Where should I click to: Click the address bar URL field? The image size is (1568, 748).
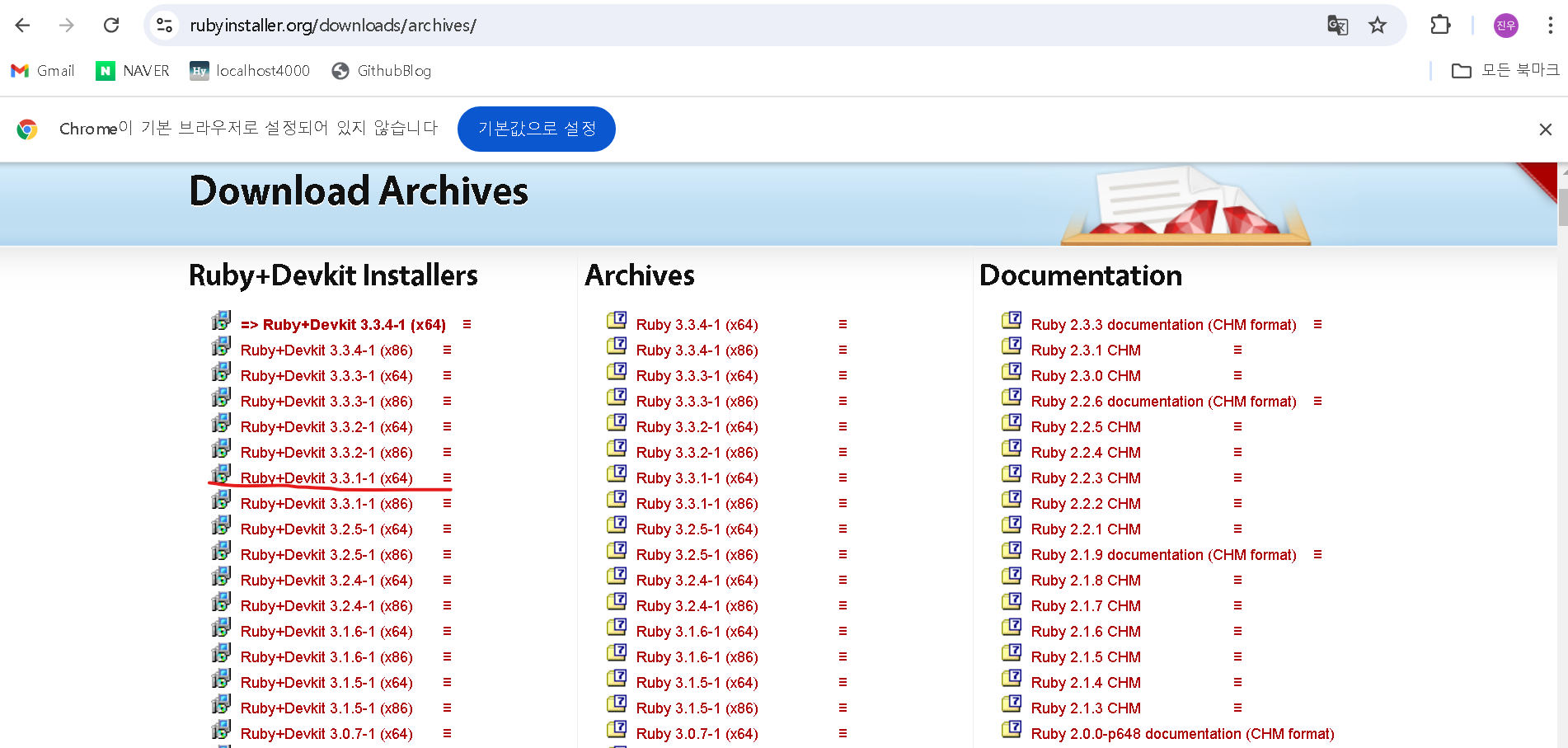(742, 26)
